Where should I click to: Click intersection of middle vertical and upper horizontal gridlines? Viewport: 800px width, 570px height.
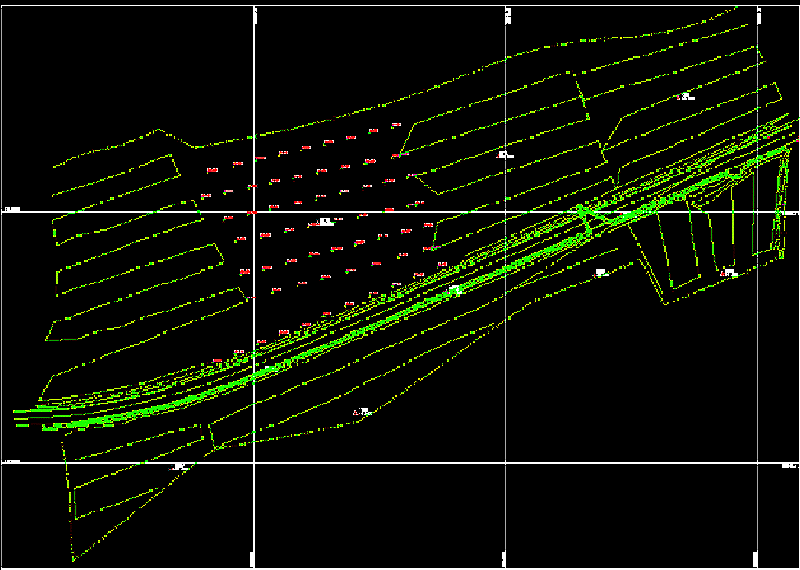point(508,212)
